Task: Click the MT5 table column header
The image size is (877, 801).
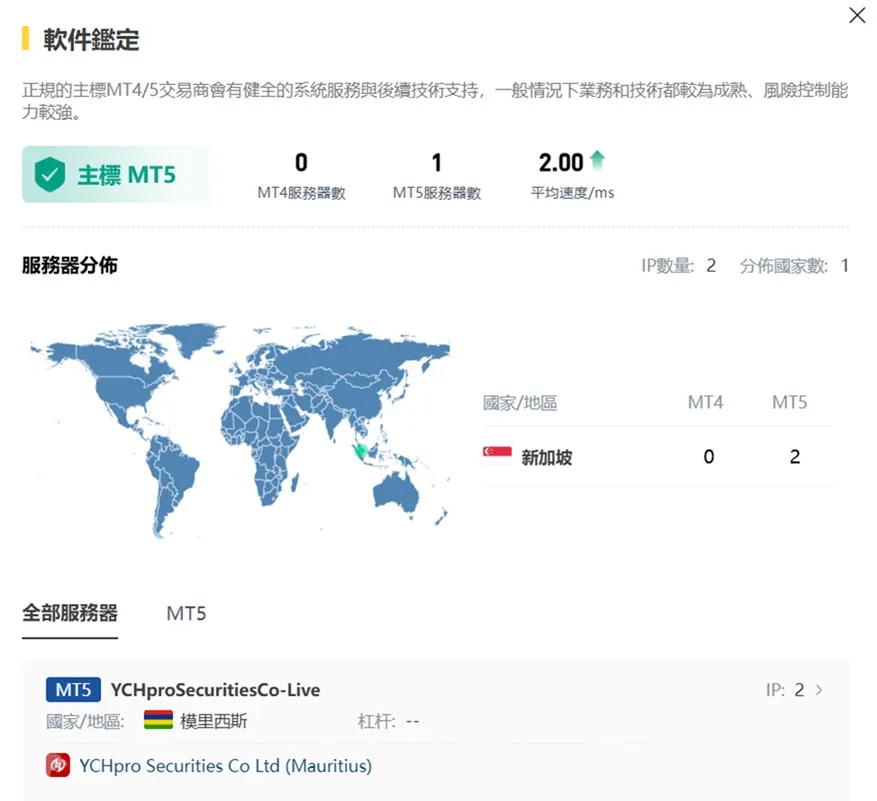Action: click(x=790, y=402)
